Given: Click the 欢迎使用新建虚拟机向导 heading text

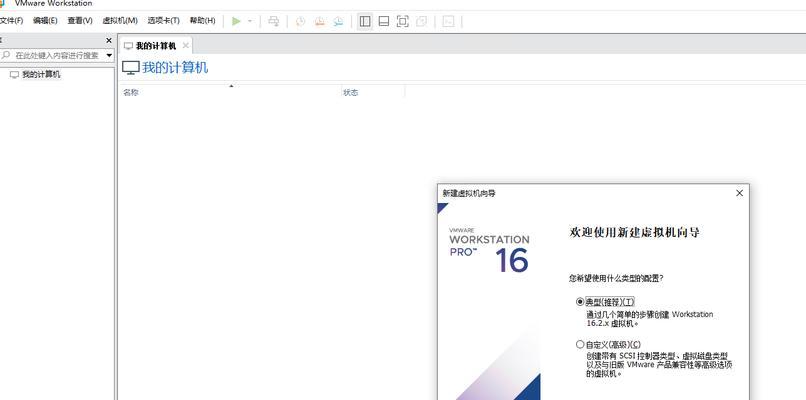Looking at the screenshot, I should tap(634, 232).
